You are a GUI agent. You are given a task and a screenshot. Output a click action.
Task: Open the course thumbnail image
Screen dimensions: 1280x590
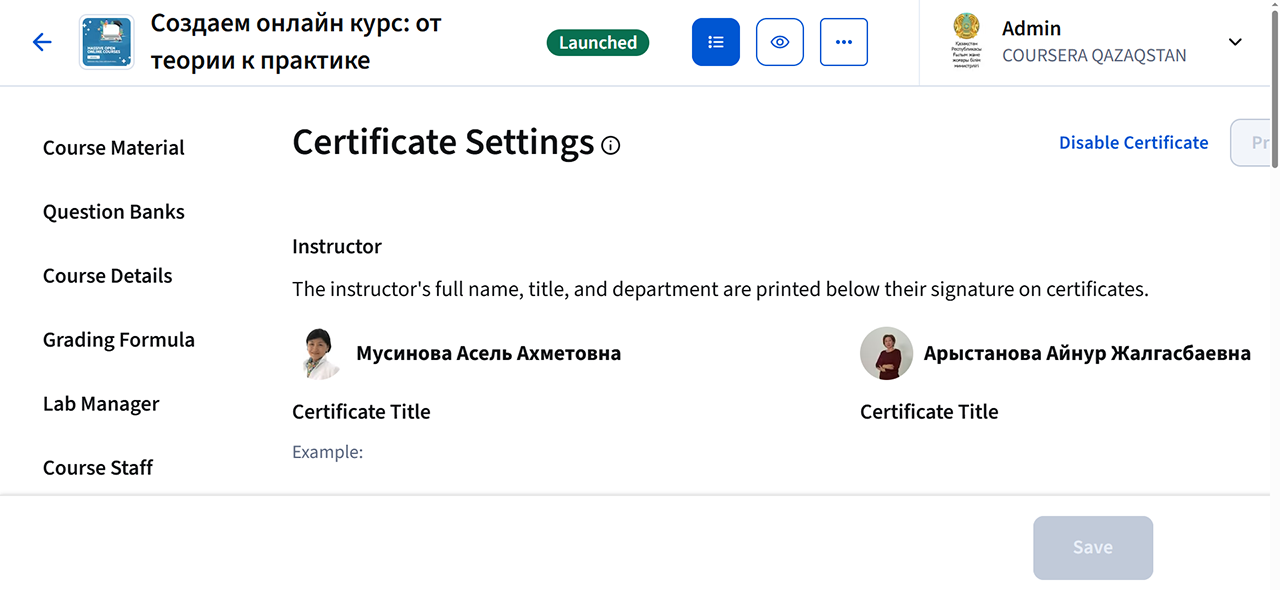coord(107,42)
